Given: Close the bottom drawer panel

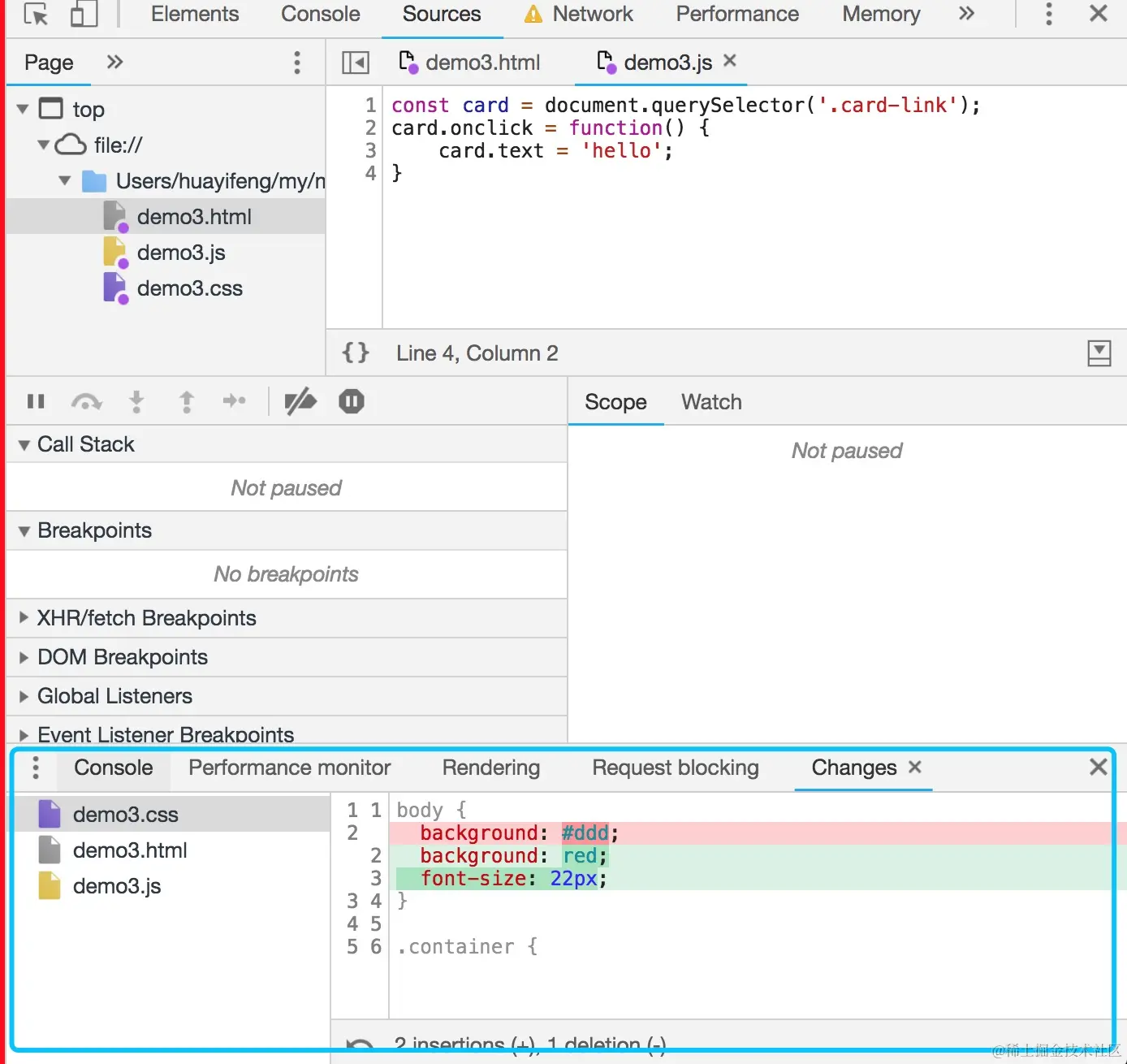Looking at the screenshot, I should pos(1098,767).
